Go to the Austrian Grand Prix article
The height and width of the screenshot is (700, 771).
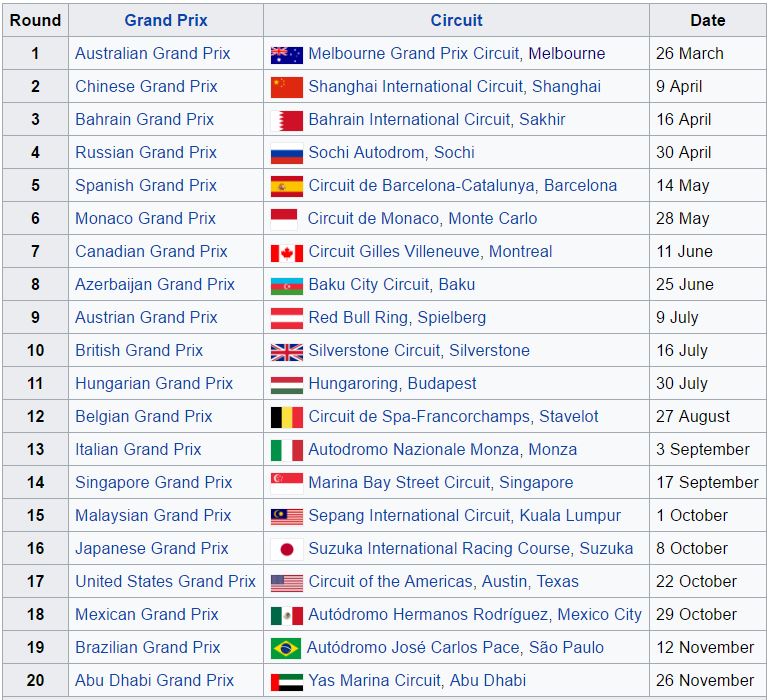click(146, 317)
